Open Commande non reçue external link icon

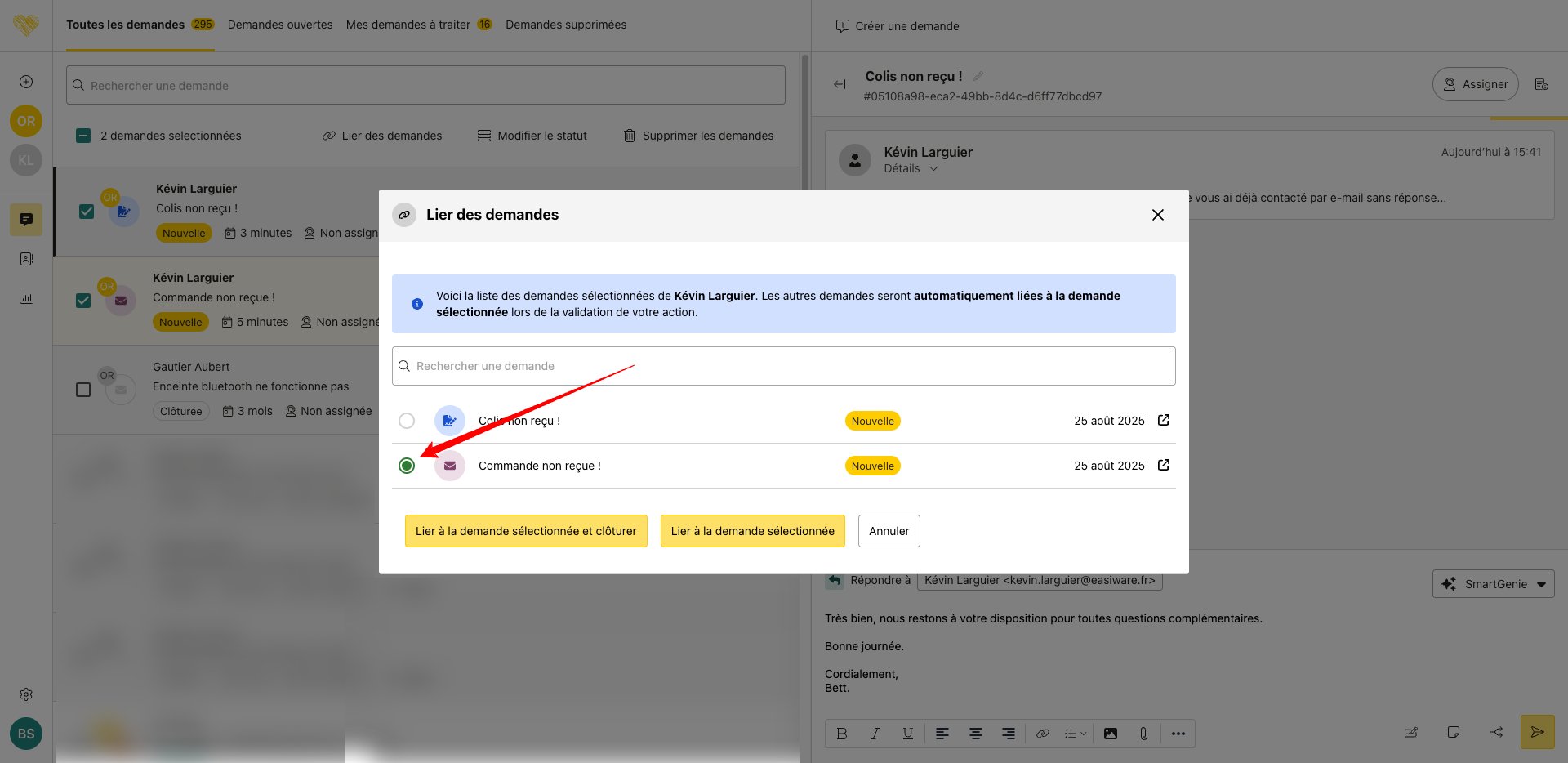(x=1164, y=465)
